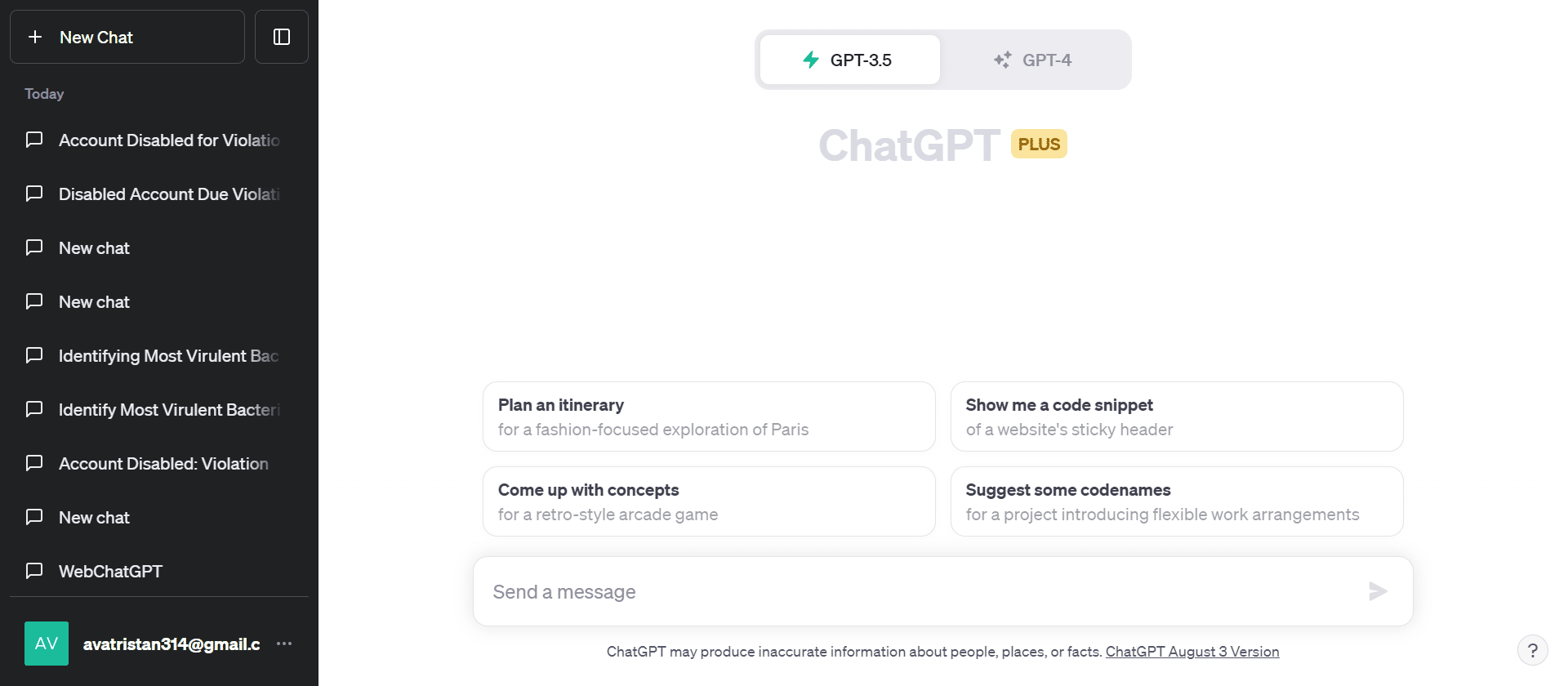Screen dimensions: 1568x686
Task: Open the help question mark button
Action: pyautogui.click(x=1532, y=651)
